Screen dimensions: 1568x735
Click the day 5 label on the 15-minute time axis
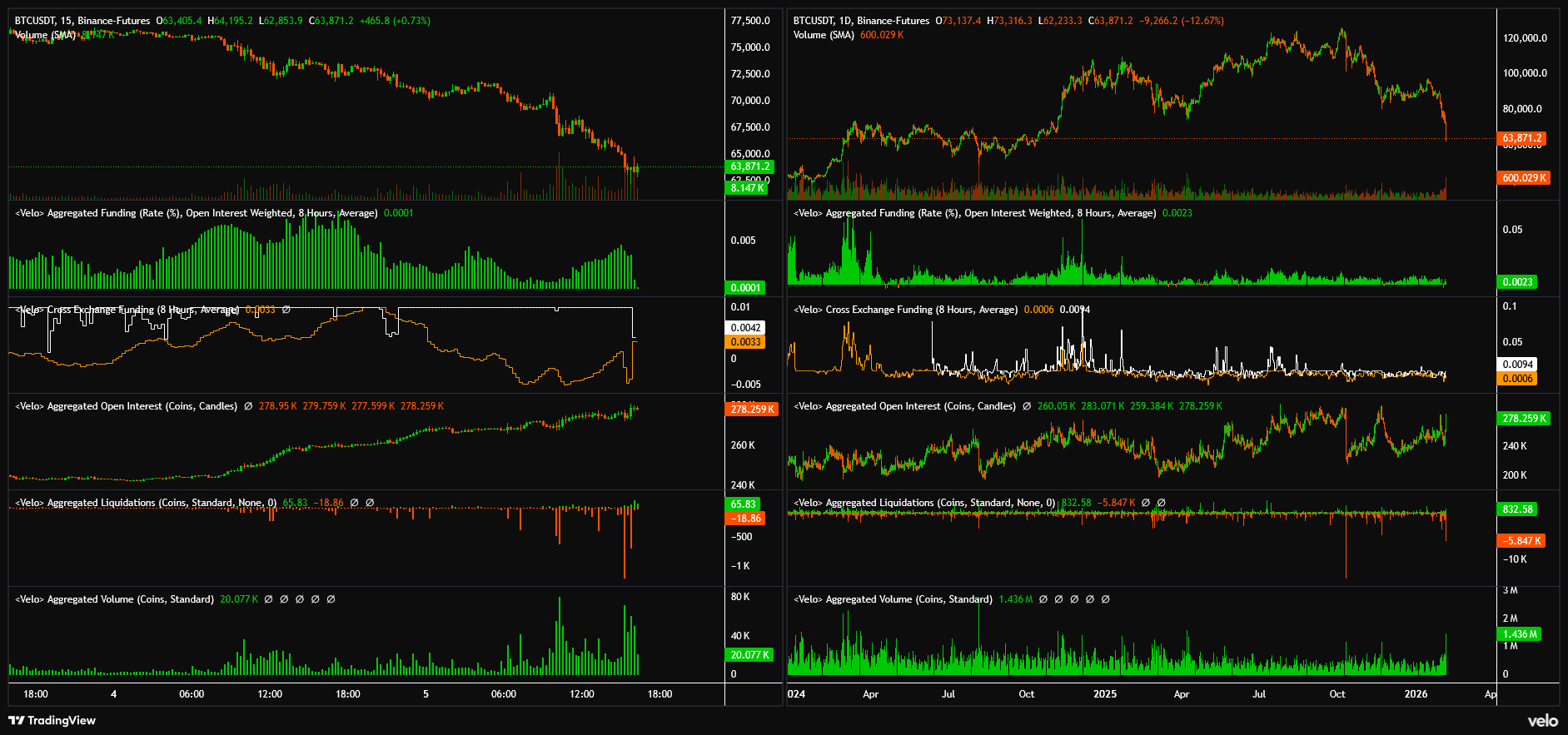pyautogui.click(x=426, y=694)
